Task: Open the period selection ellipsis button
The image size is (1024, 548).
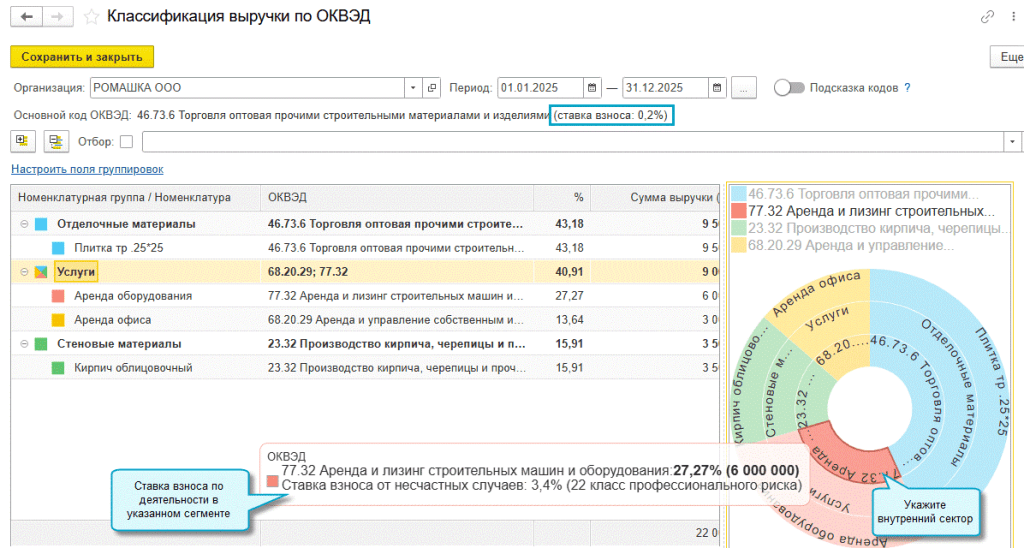Action: click(x=743, y=88)
